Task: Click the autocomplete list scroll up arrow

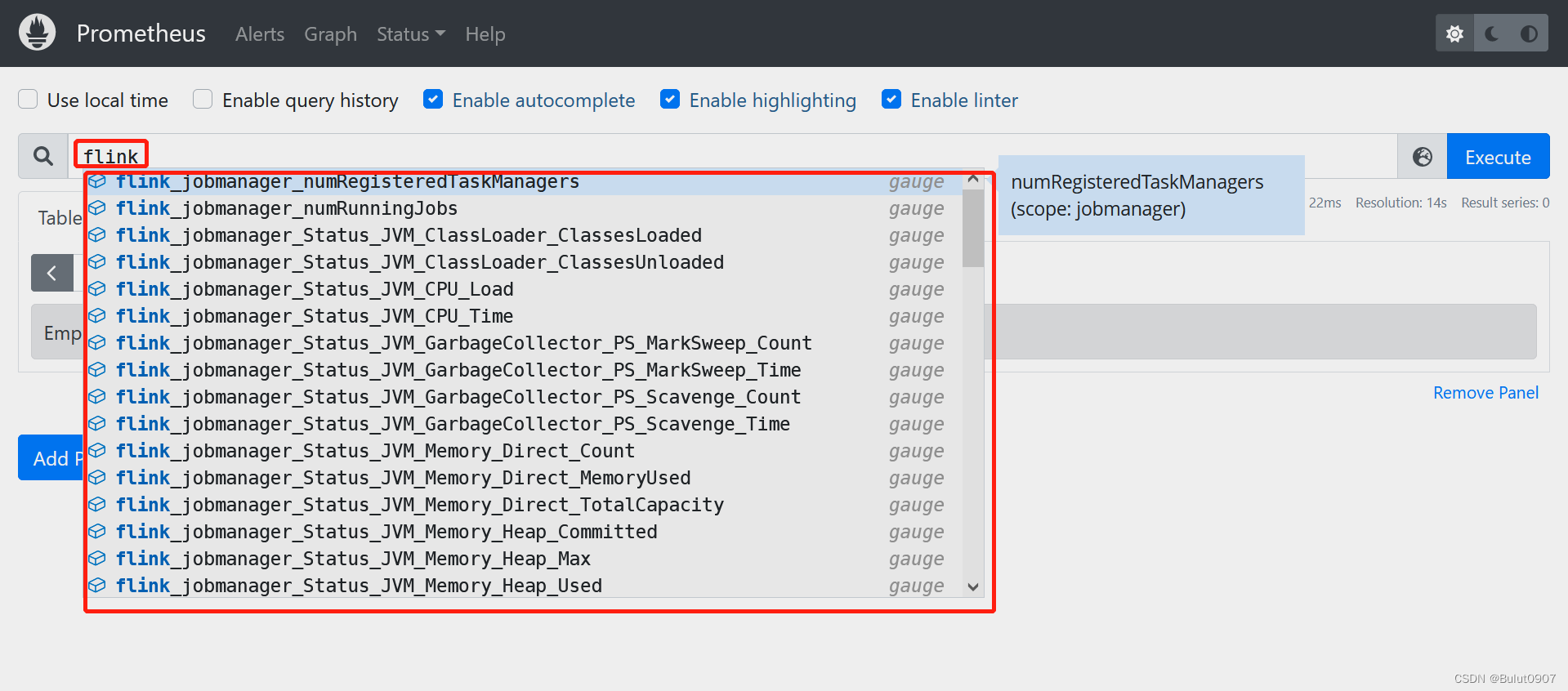Action: click(973, 179)
